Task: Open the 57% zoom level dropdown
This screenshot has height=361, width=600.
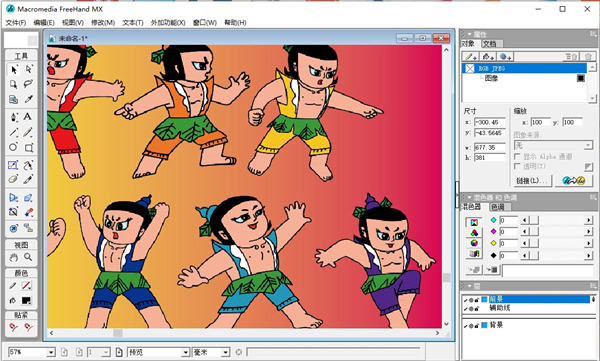Action: point(51,352)
